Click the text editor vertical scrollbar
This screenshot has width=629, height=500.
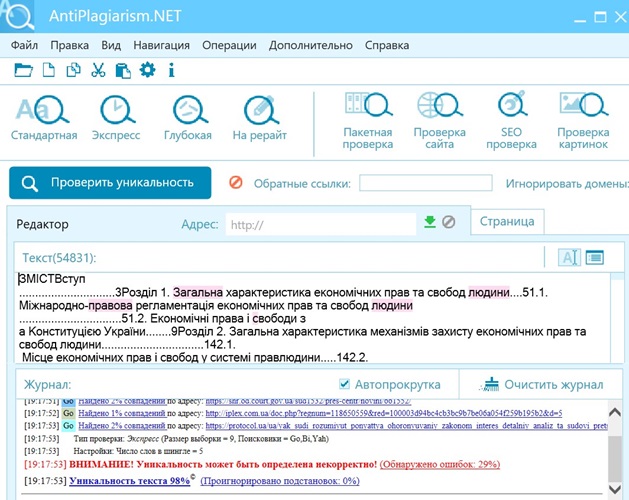pos(617,318)
